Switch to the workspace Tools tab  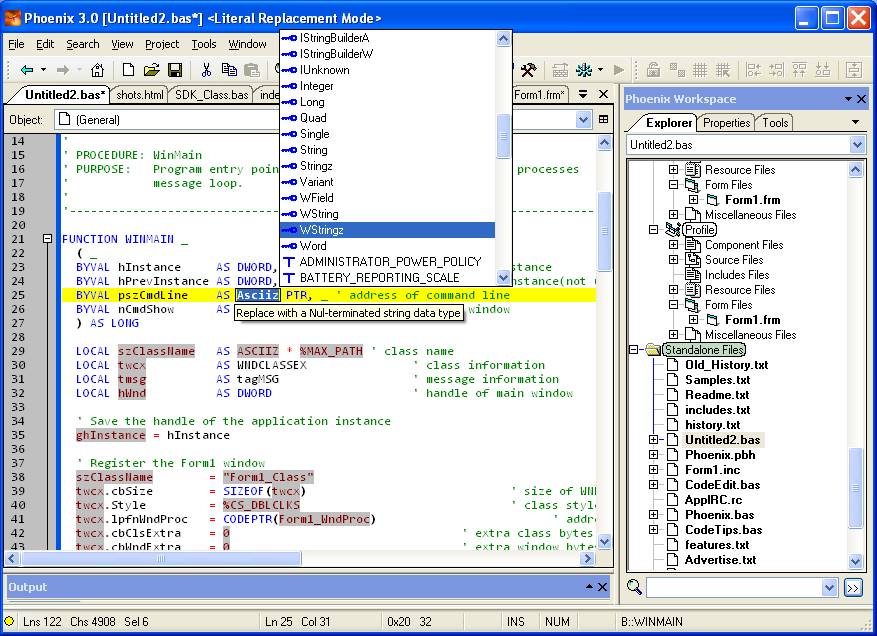click(775, 123)
